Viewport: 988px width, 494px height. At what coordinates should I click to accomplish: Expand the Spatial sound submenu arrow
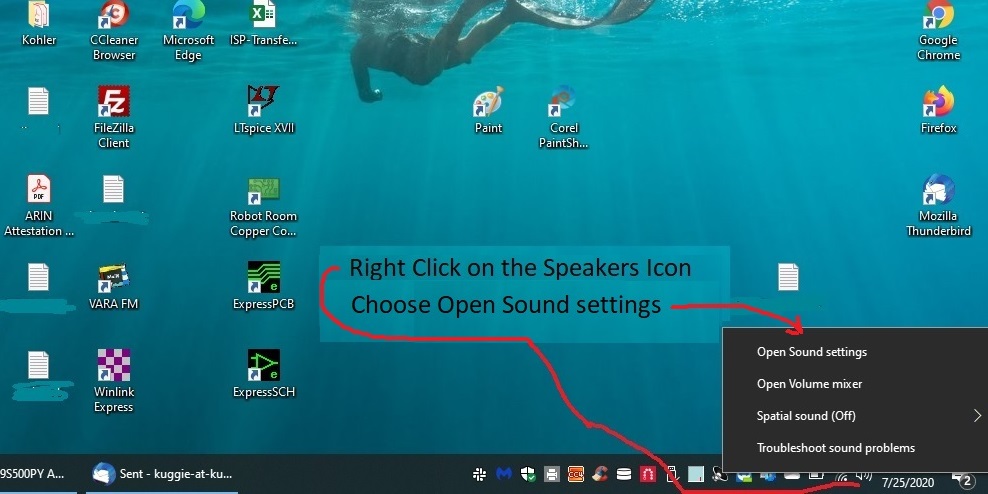click(977, 416)
